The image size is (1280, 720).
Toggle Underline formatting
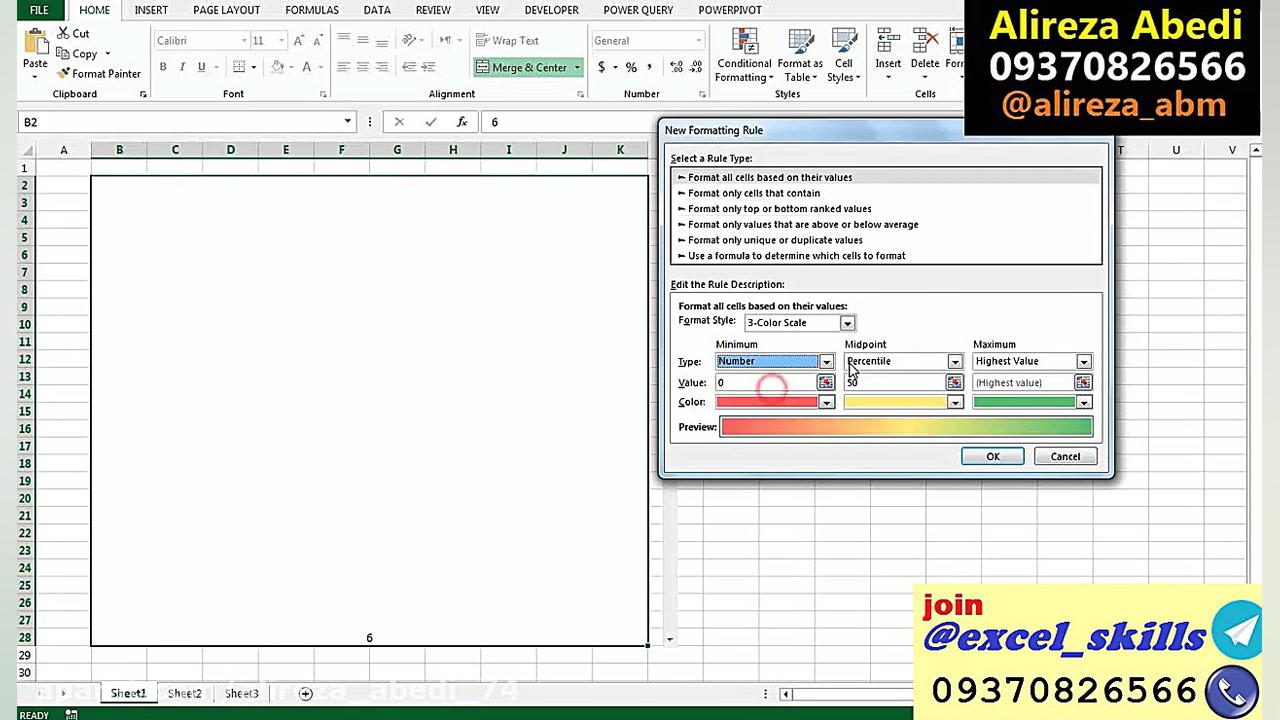[x=201, y=67]
